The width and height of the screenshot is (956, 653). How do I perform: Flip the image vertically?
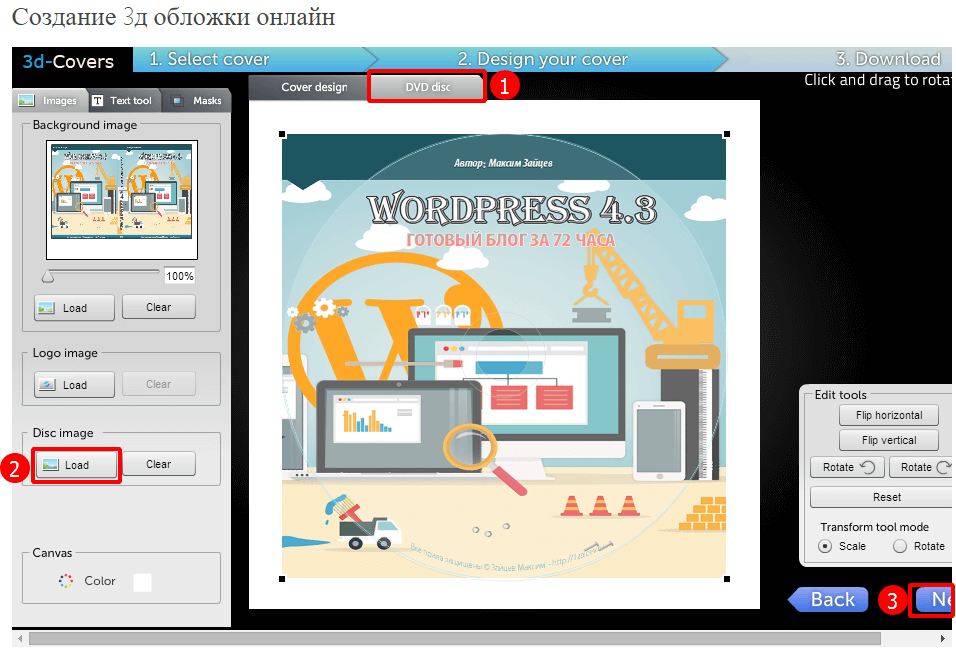tap(889, 440)
